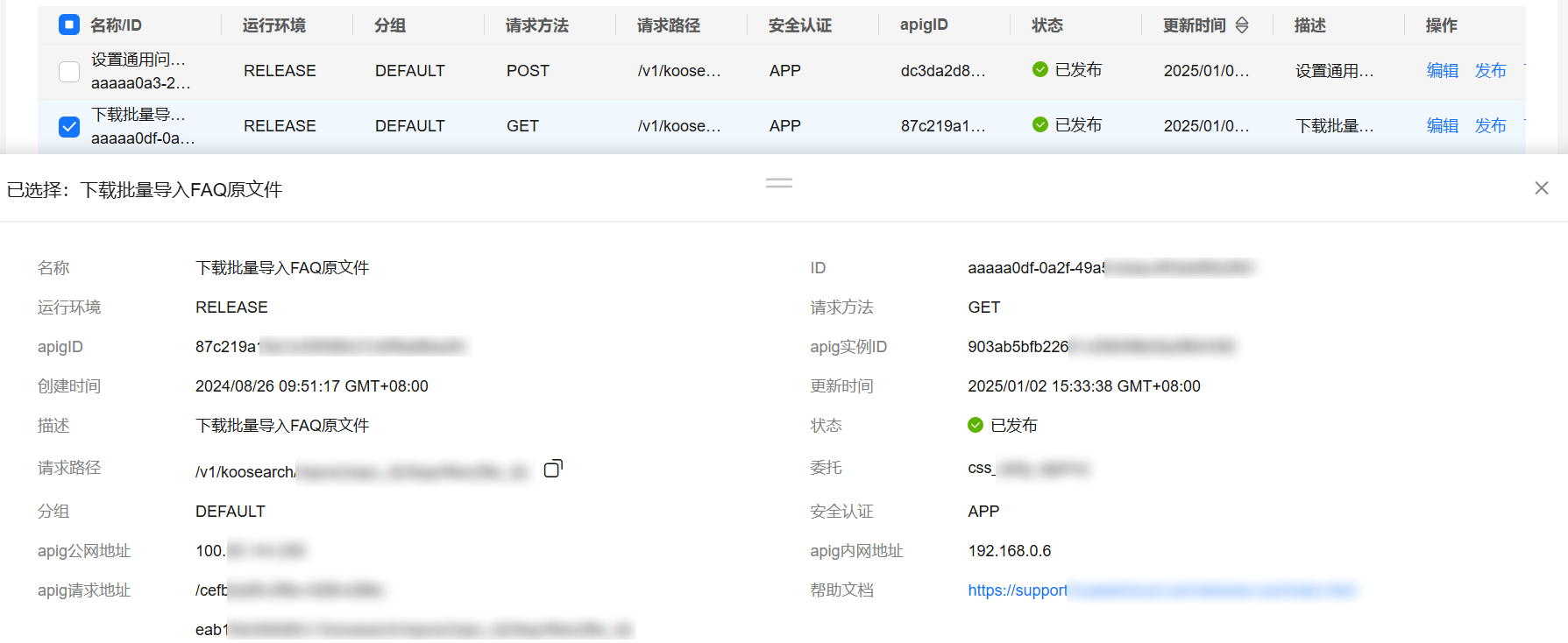Sort by update time column icon
Viewport: 1568px width, 643px height.
coord(1242,25)
